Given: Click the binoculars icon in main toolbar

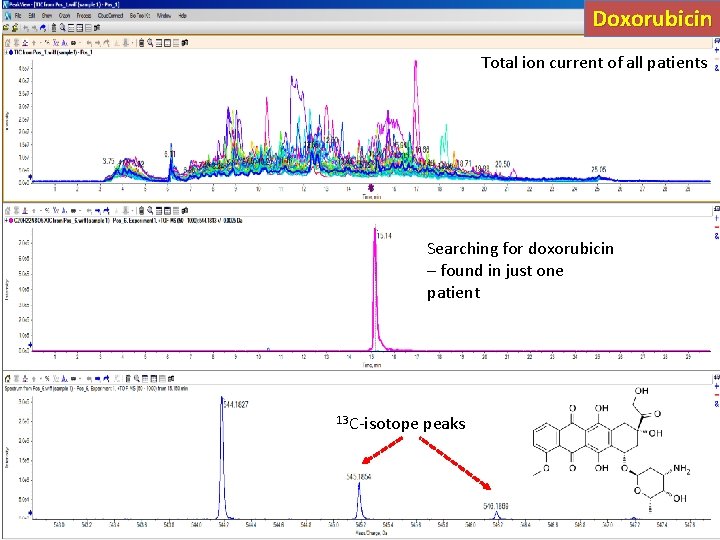Looking at the screenshot, I should [97, 28].
